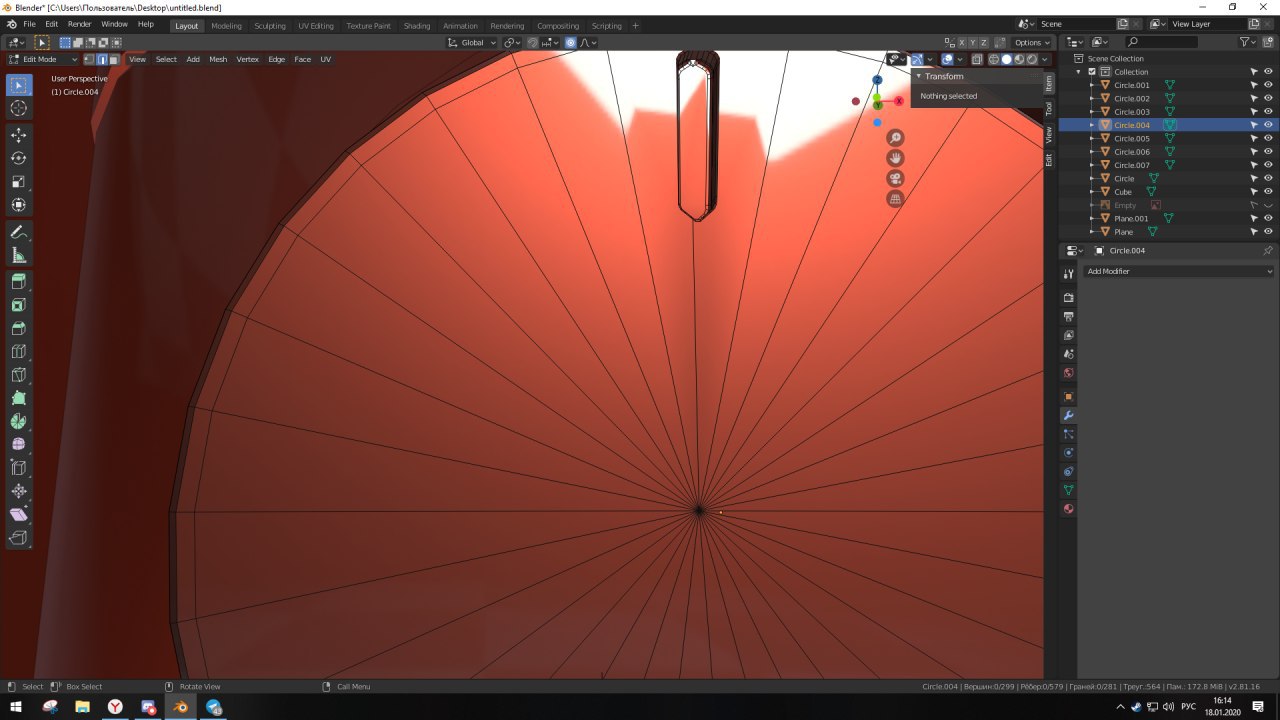Toggle snapping magnet button
The image size is (1280, 720).
[x=532, y=43]
